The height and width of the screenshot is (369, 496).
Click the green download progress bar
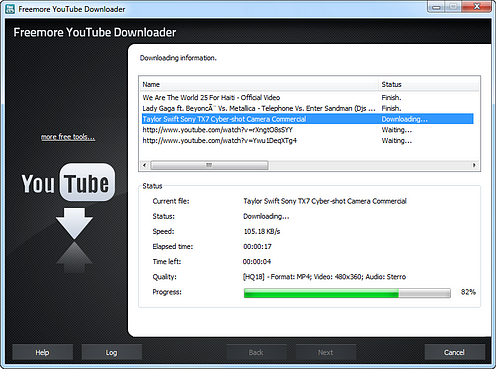pos(347,293)
